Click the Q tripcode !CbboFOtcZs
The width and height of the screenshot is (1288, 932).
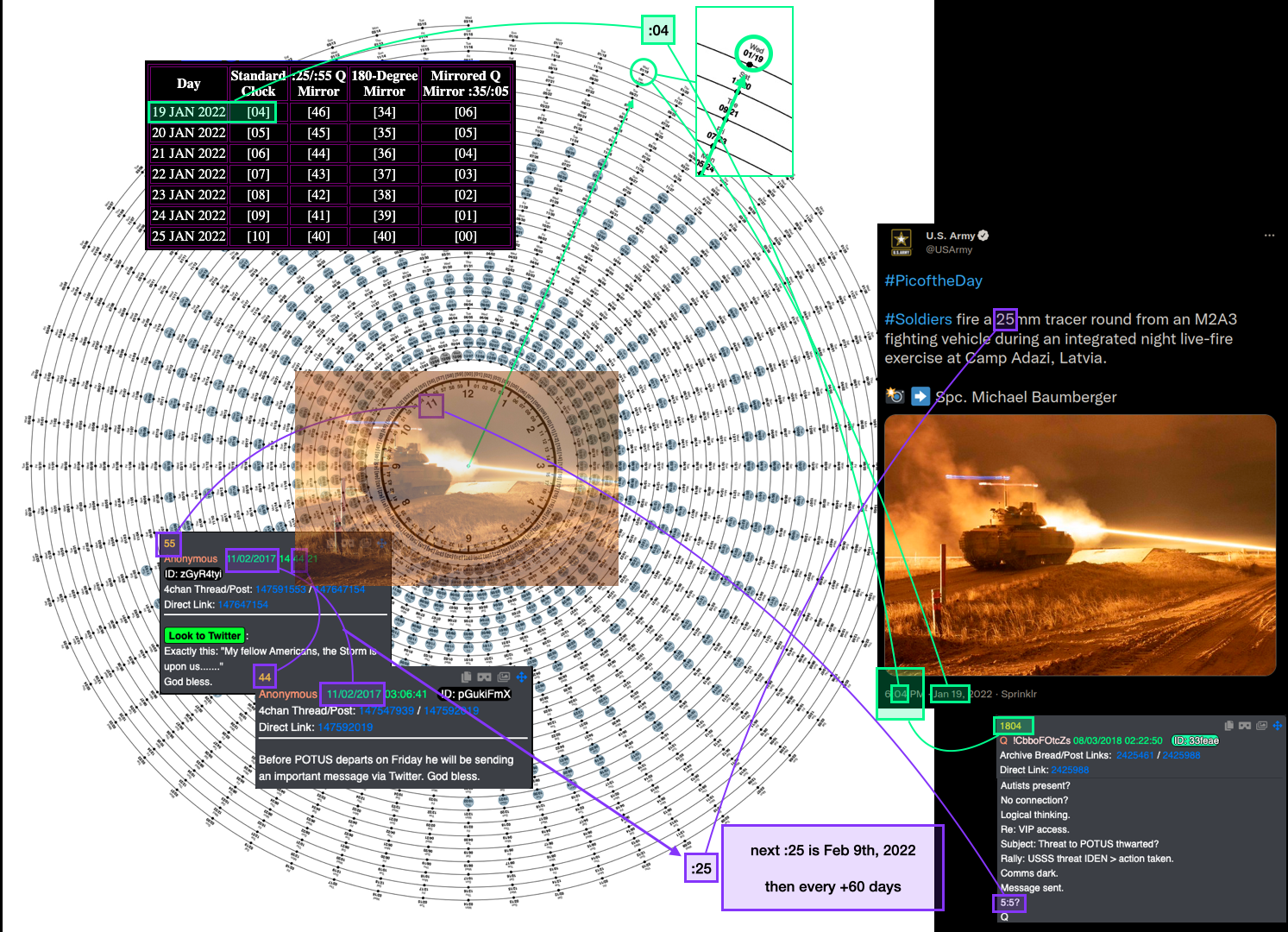(1041, 740)
